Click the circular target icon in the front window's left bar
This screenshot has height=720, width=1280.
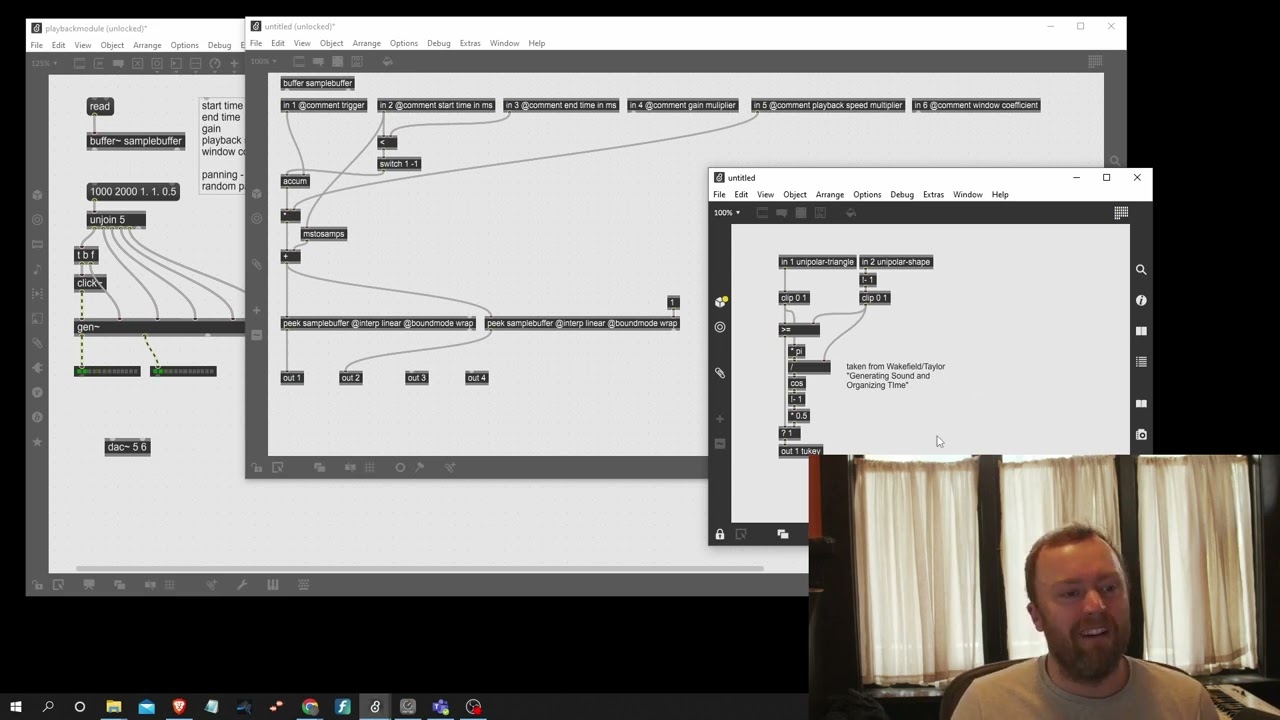click(x=720, y=327)
